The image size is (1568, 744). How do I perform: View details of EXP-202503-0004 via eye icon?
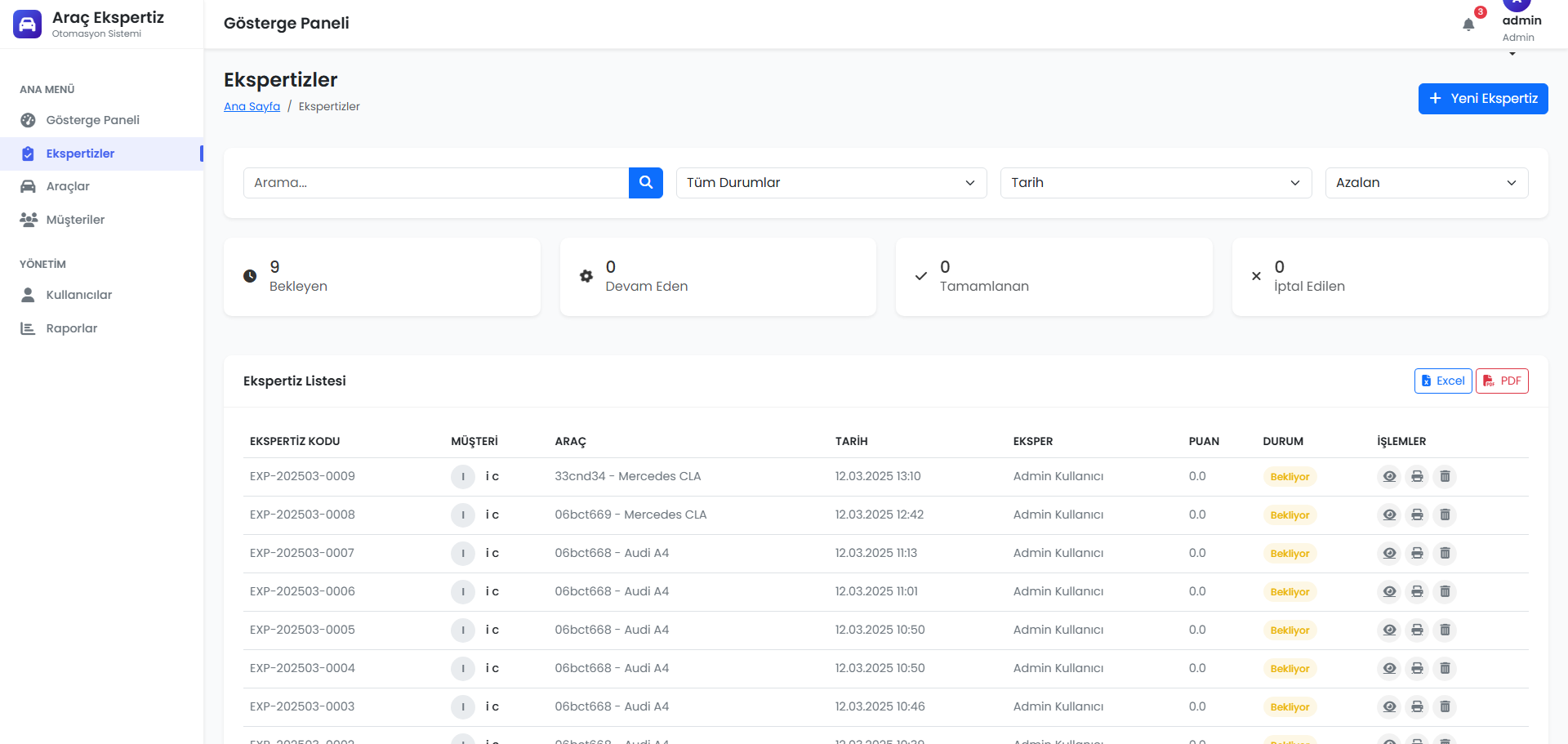coord(1389,669)
